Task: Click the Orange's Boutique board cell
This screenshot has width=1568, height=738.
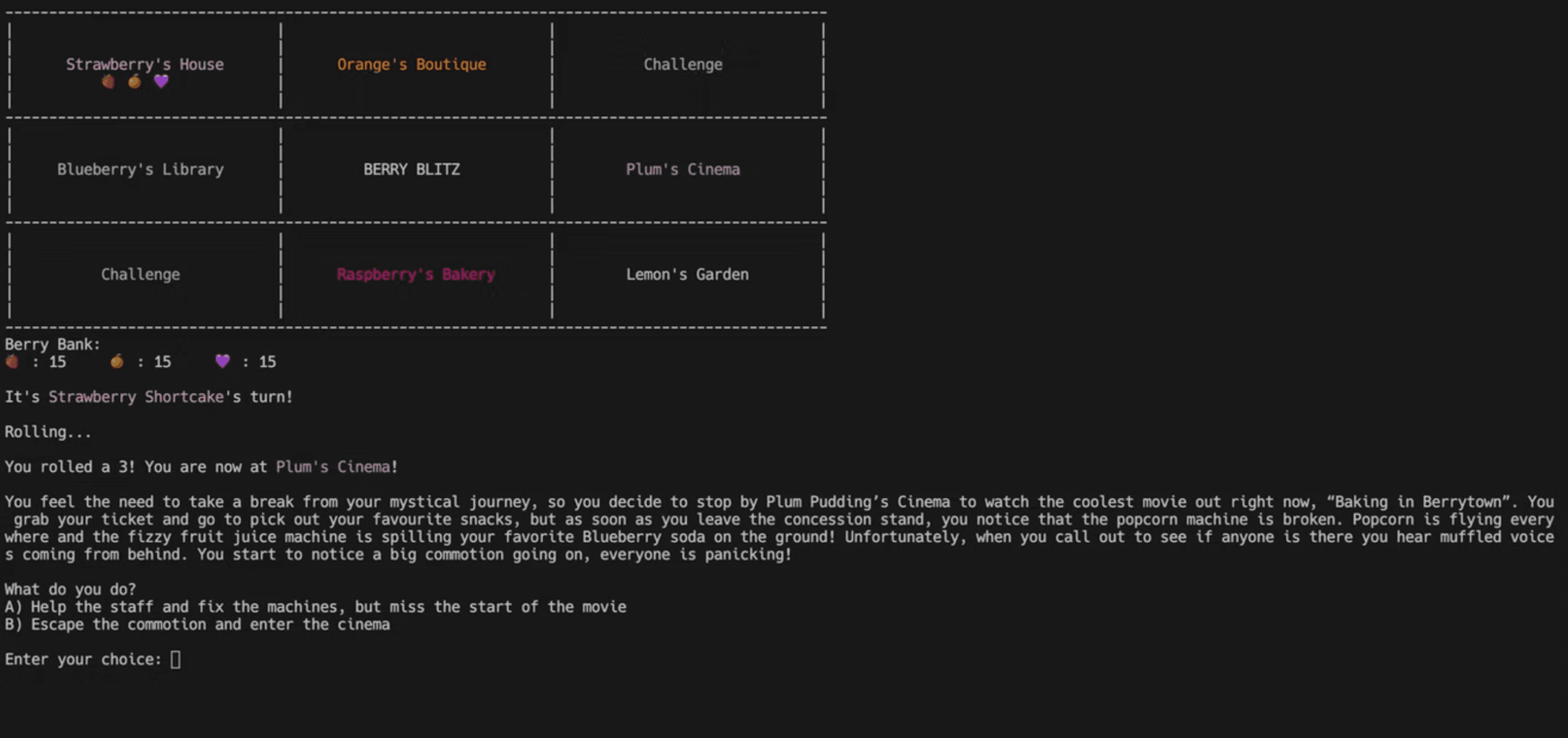Action: point(411,65)
